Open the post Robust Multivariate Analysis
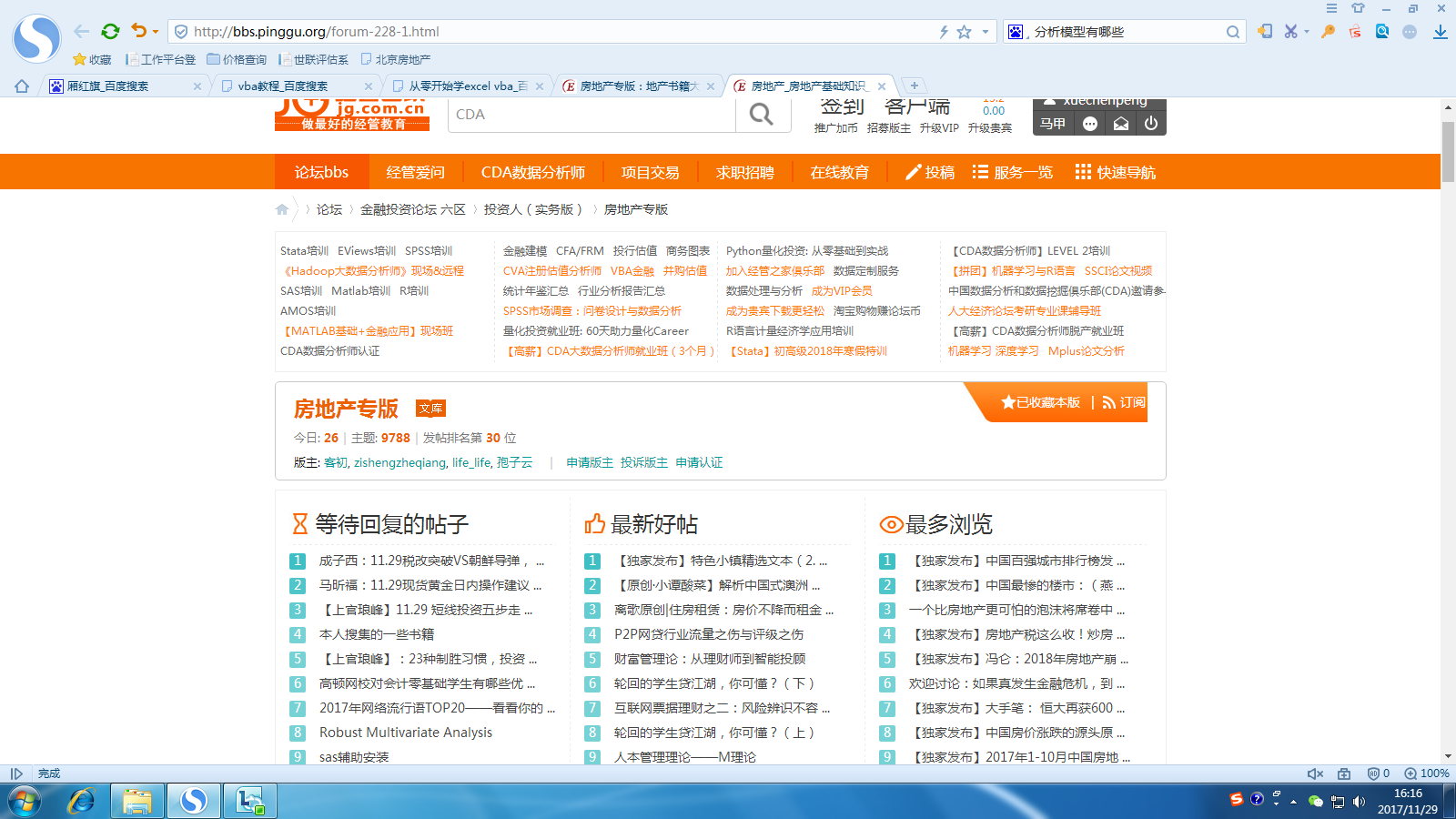This screenshot has width=1456, height=819. [406, 733]
